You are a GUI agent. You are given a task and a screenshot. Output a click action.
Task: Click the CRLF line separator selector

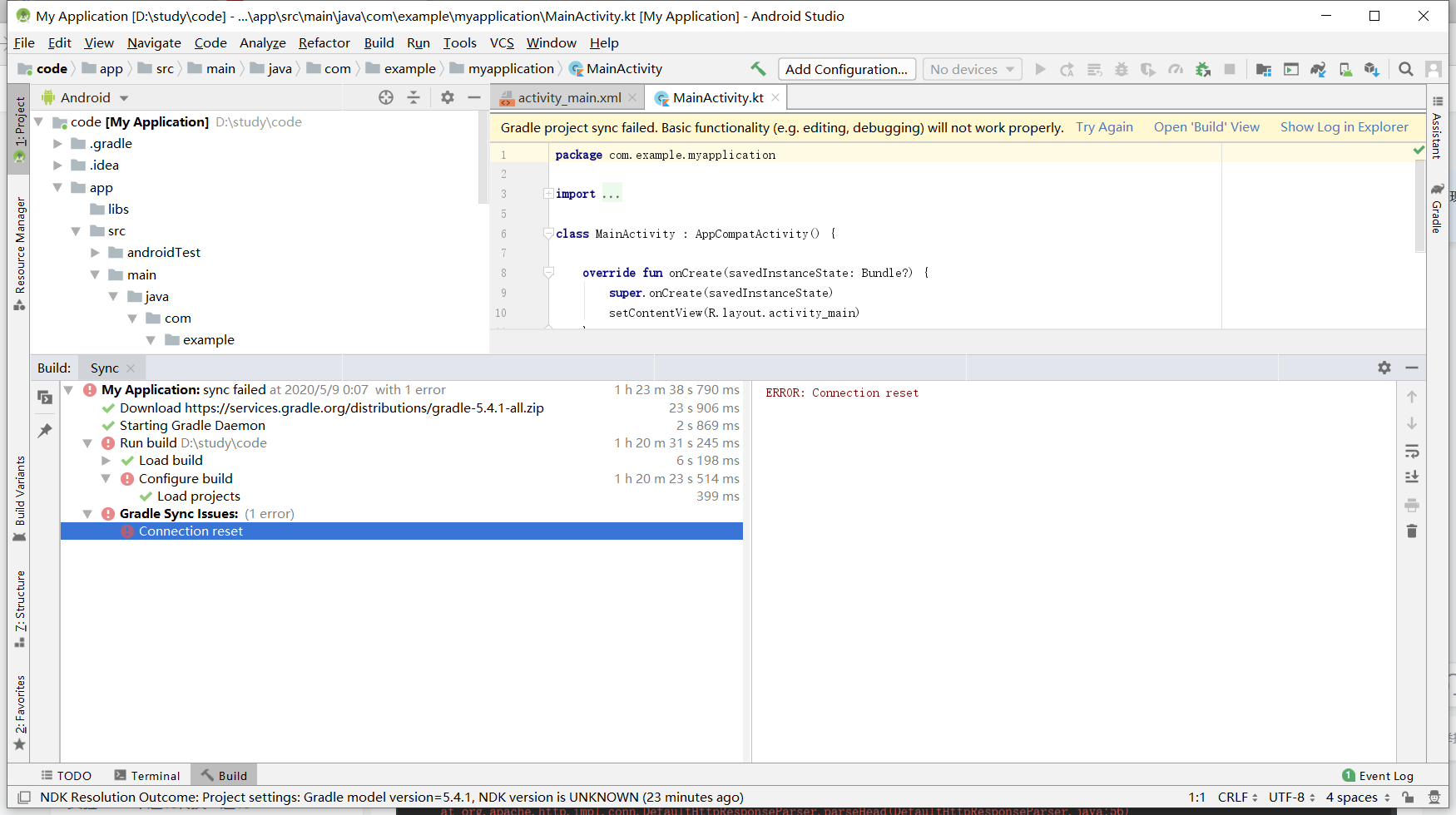pyautogui.click(x=1237, y=797)
